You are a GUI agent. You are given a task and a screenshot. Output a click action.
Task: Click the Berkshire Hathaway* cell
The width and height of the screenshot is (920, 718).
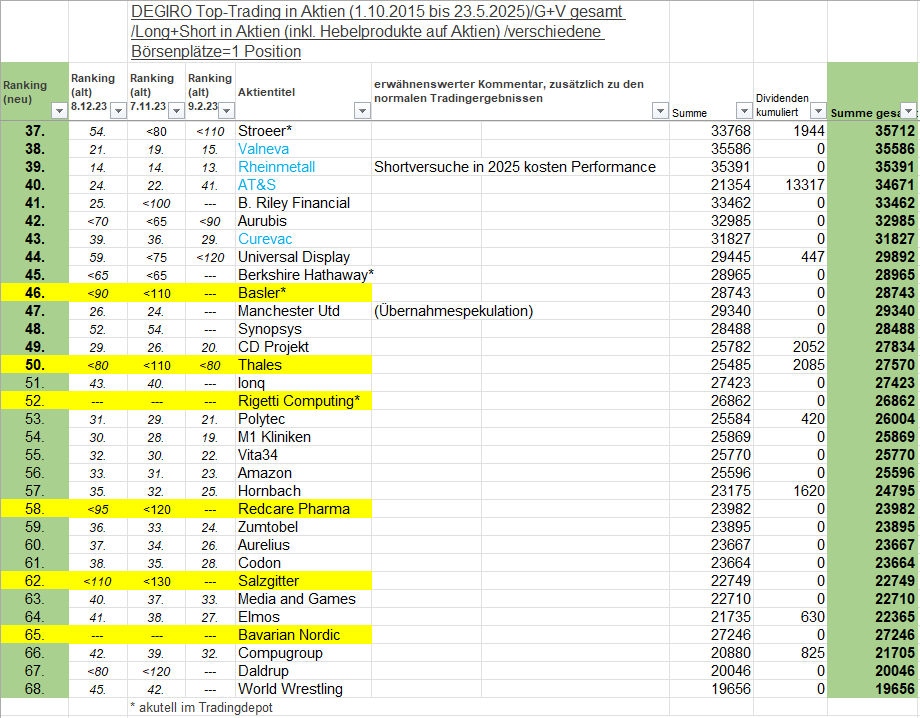pyautogui.click(x=303, y=275)
